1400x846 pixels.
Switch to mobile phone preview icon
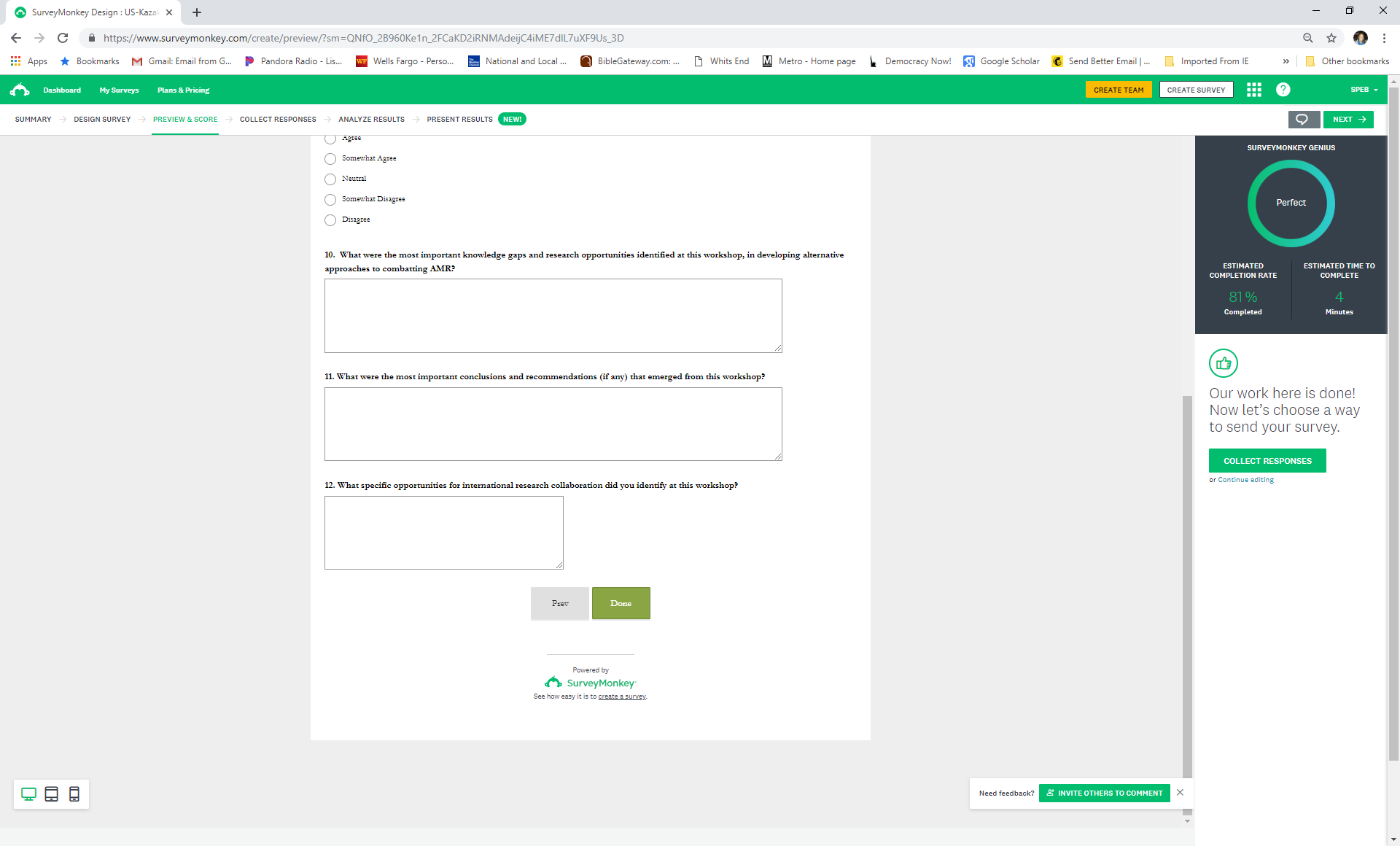coord(74,794)
